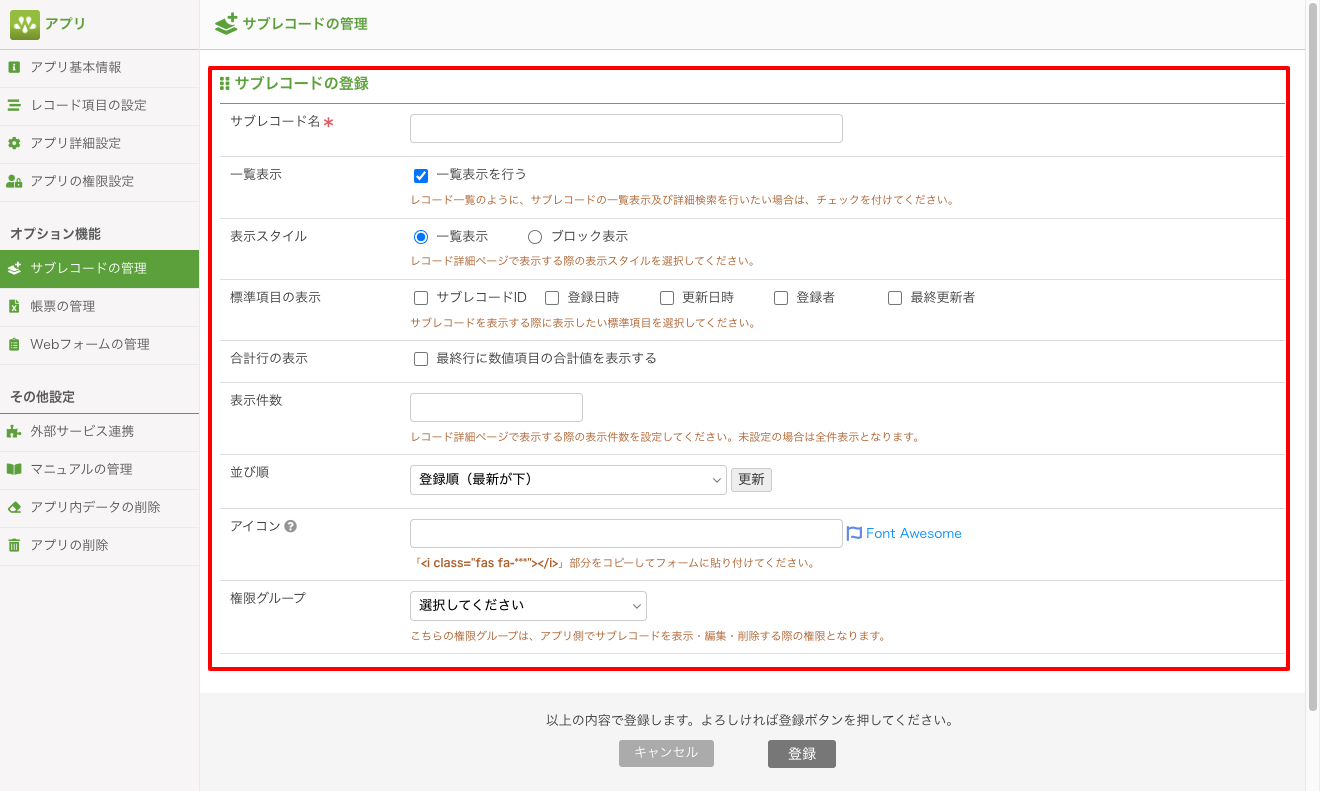Click the アプリ内データの削除 eraser icon
Image resolution: width=1320 pixels, height=791 pixels.
tap(14, 507)
